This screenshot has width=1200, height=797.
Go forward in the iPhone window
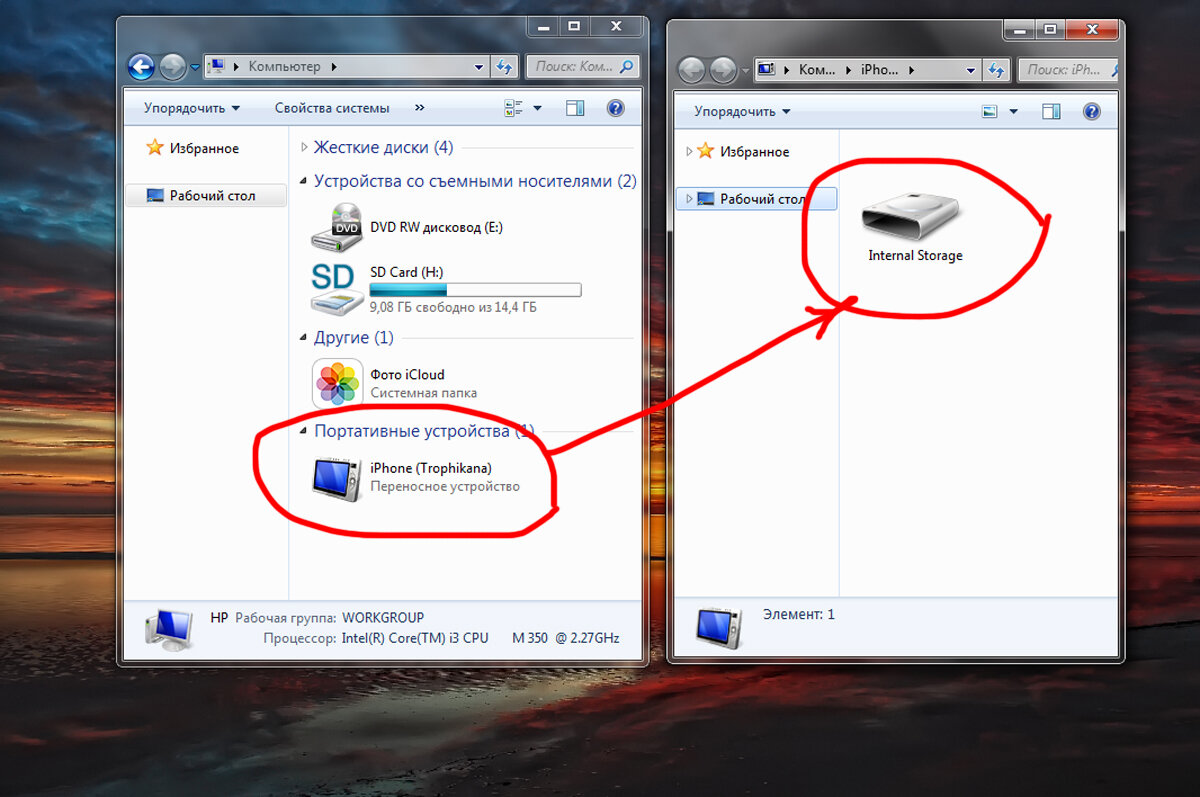(x=723, y=70)
